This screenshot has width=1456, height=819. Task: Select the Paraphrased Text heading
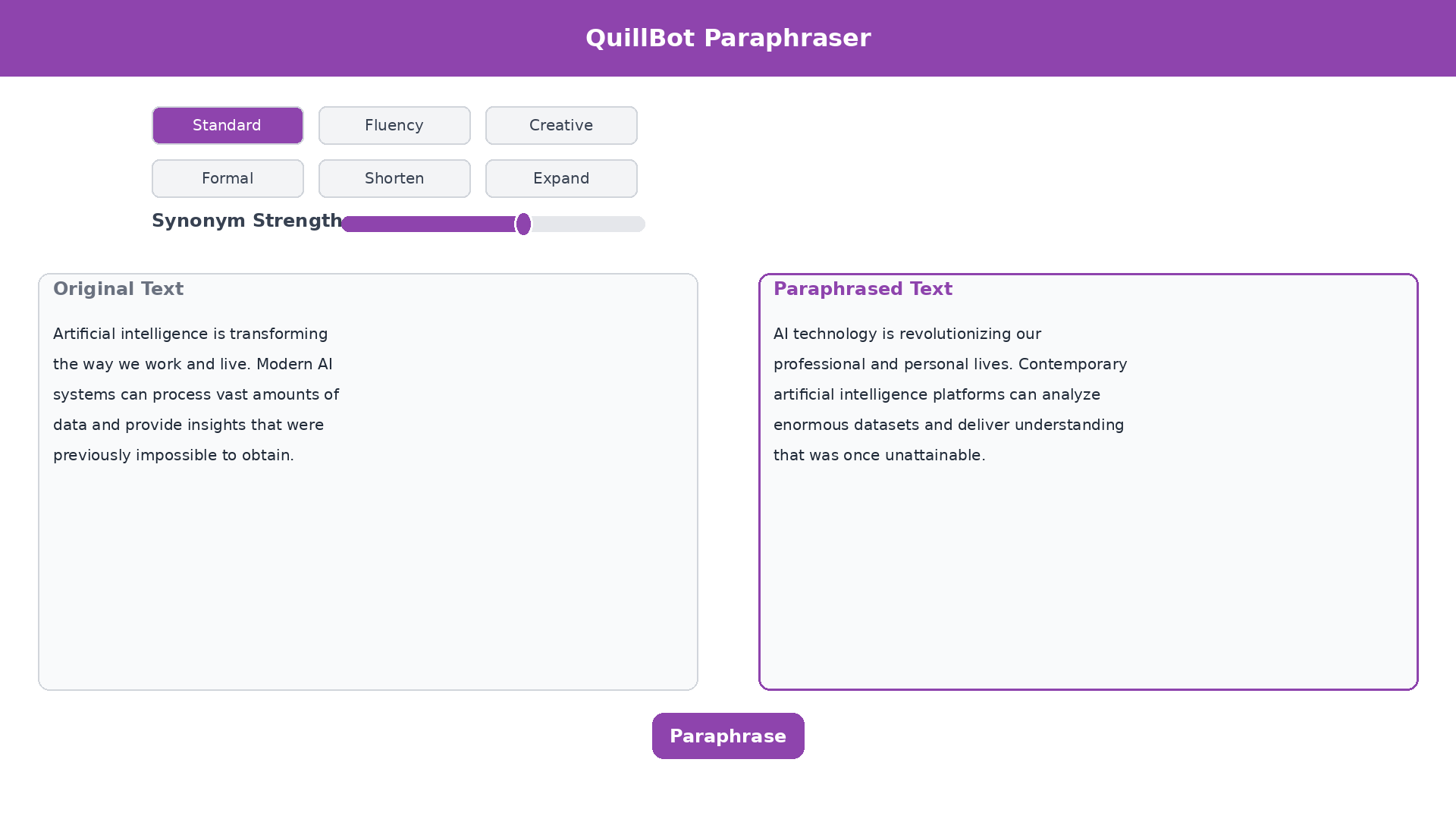[x=863, y=289]
